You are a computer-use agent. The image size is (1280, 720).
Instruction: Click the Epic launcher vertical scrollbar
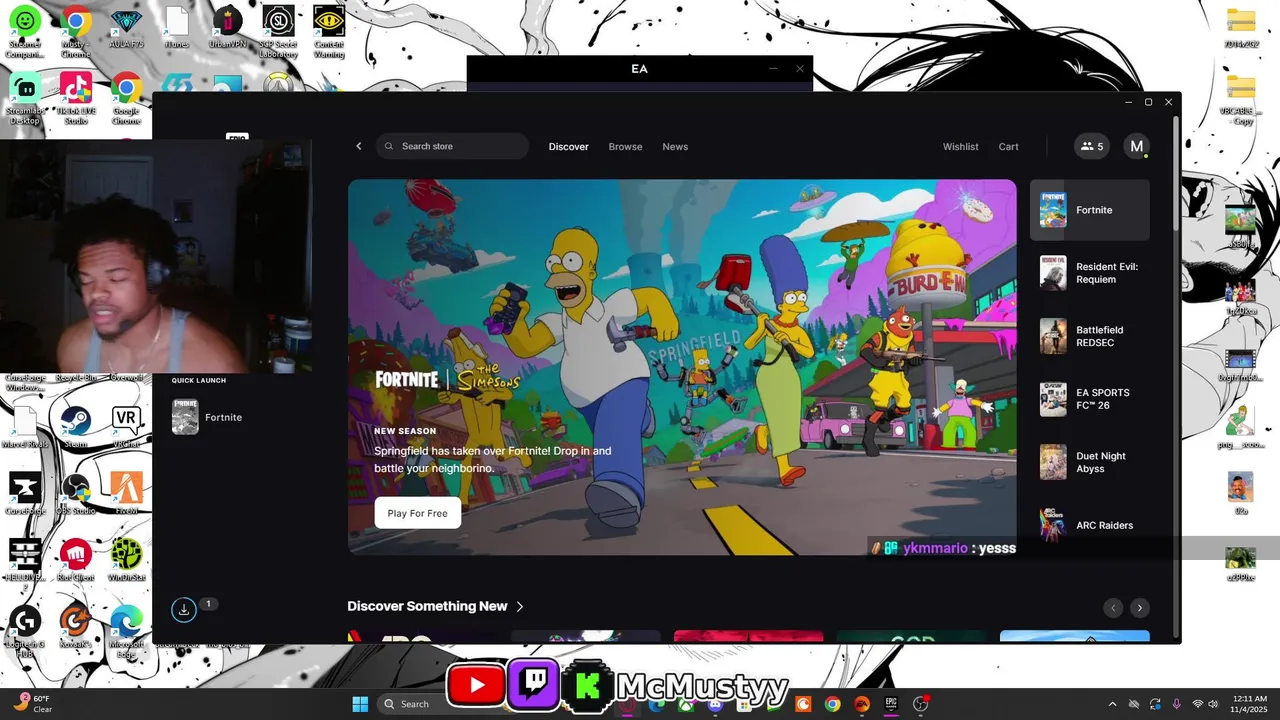click(1176, 175)
